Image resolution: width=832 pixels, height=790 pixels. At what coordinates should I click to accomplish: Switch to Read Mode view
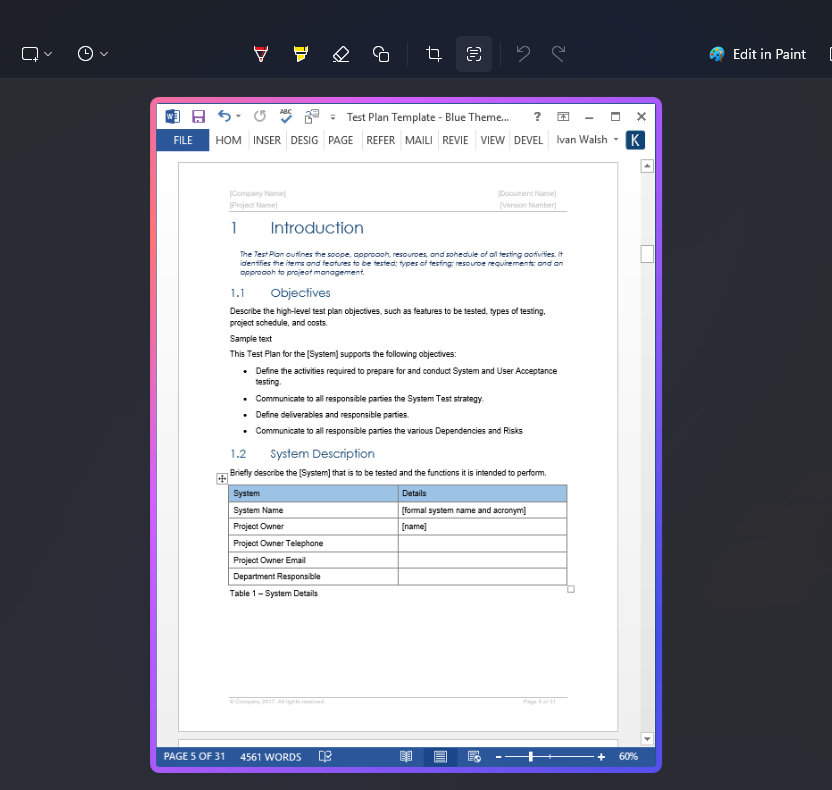(x=406, y=757)
